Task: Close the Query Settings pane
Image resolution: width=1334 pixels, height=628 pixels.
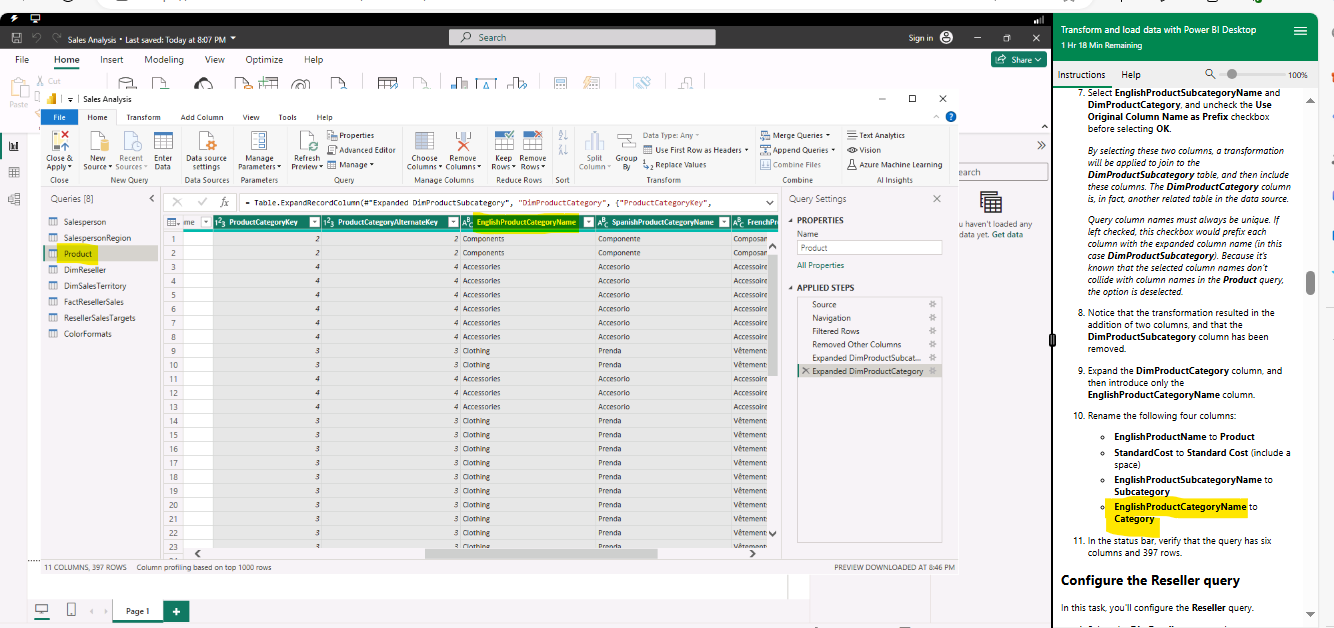Action: click(936, 199)
